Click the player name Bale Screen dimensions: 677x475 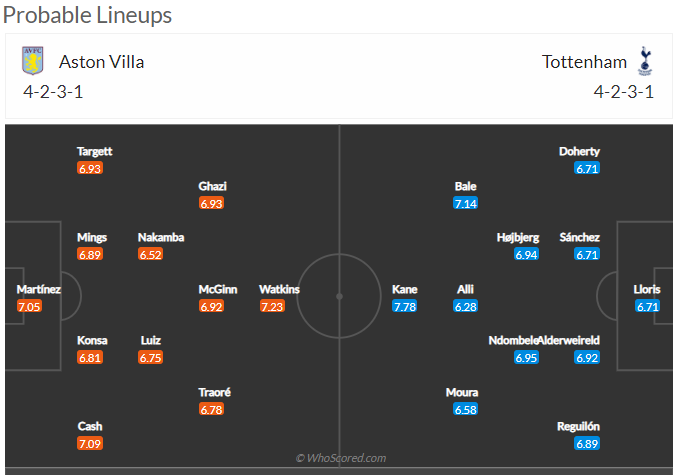coord(465,187)
